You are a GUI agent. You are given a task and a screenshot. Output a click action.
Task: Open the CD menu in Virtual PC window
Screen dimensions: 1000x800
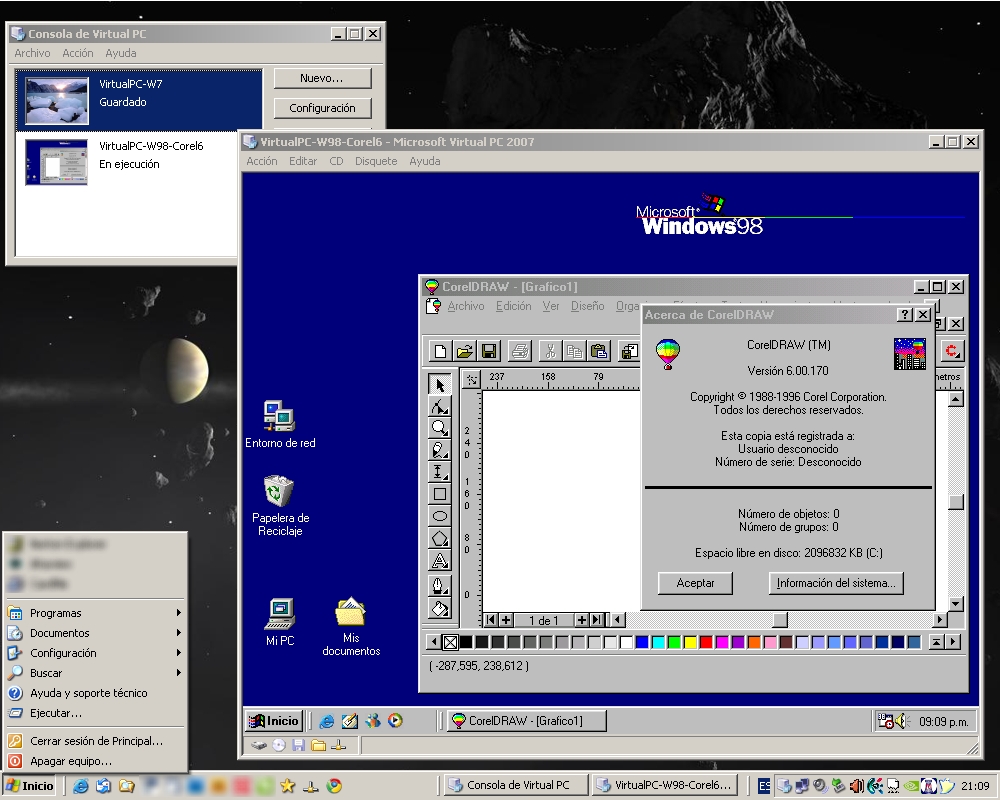[336, 161]
